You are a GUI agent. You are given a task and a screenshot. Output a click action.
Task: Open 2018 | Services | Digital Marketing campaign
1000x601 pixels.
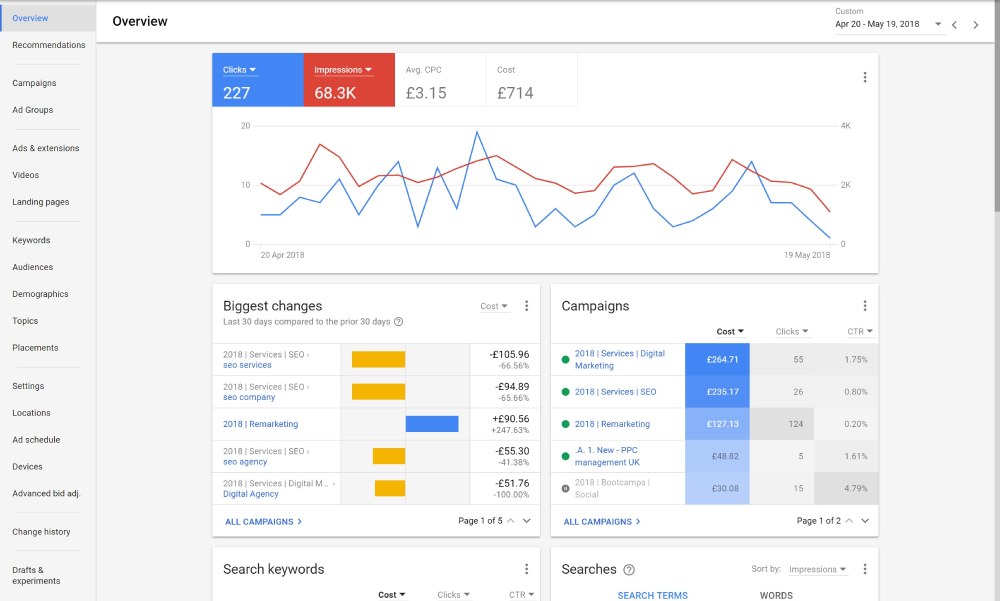point(619,360)
